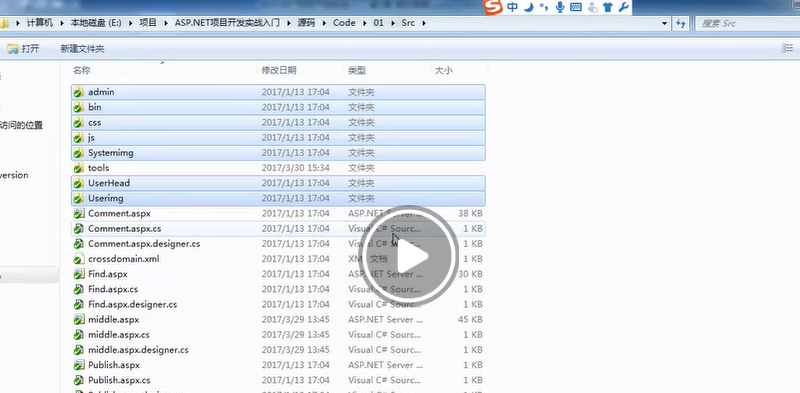Click the Comment.aspx file icon
Image resolution: width=800 pixels, height=393 pixels.
pos(79,213)
